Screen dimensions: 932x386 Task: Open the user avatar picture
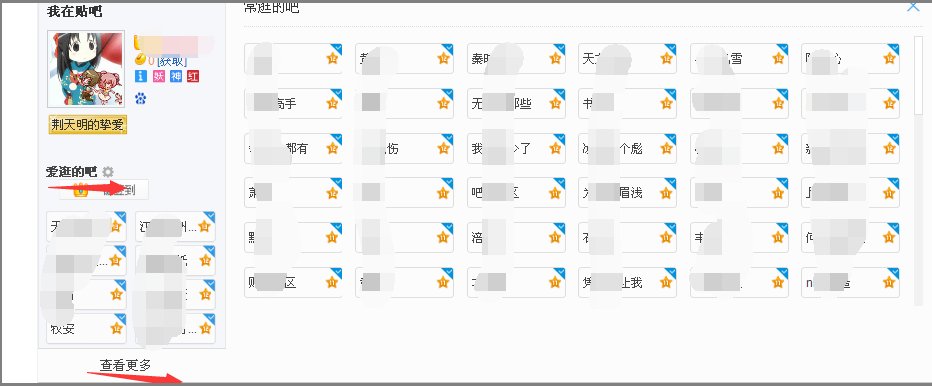pyautogui.click(x=86, y=69)
